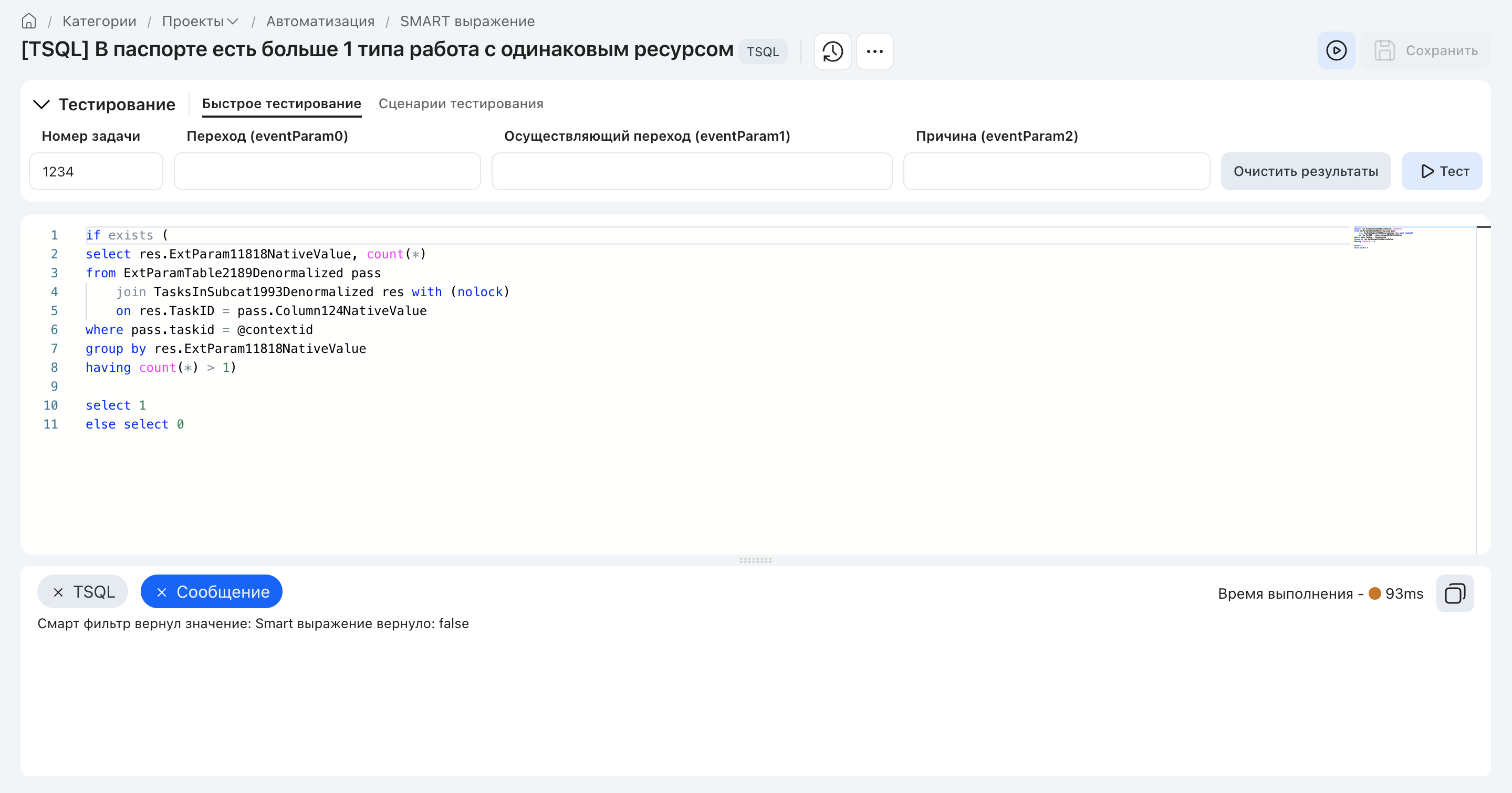
Task: Open the three-dots more options menu
Action: 874,51
